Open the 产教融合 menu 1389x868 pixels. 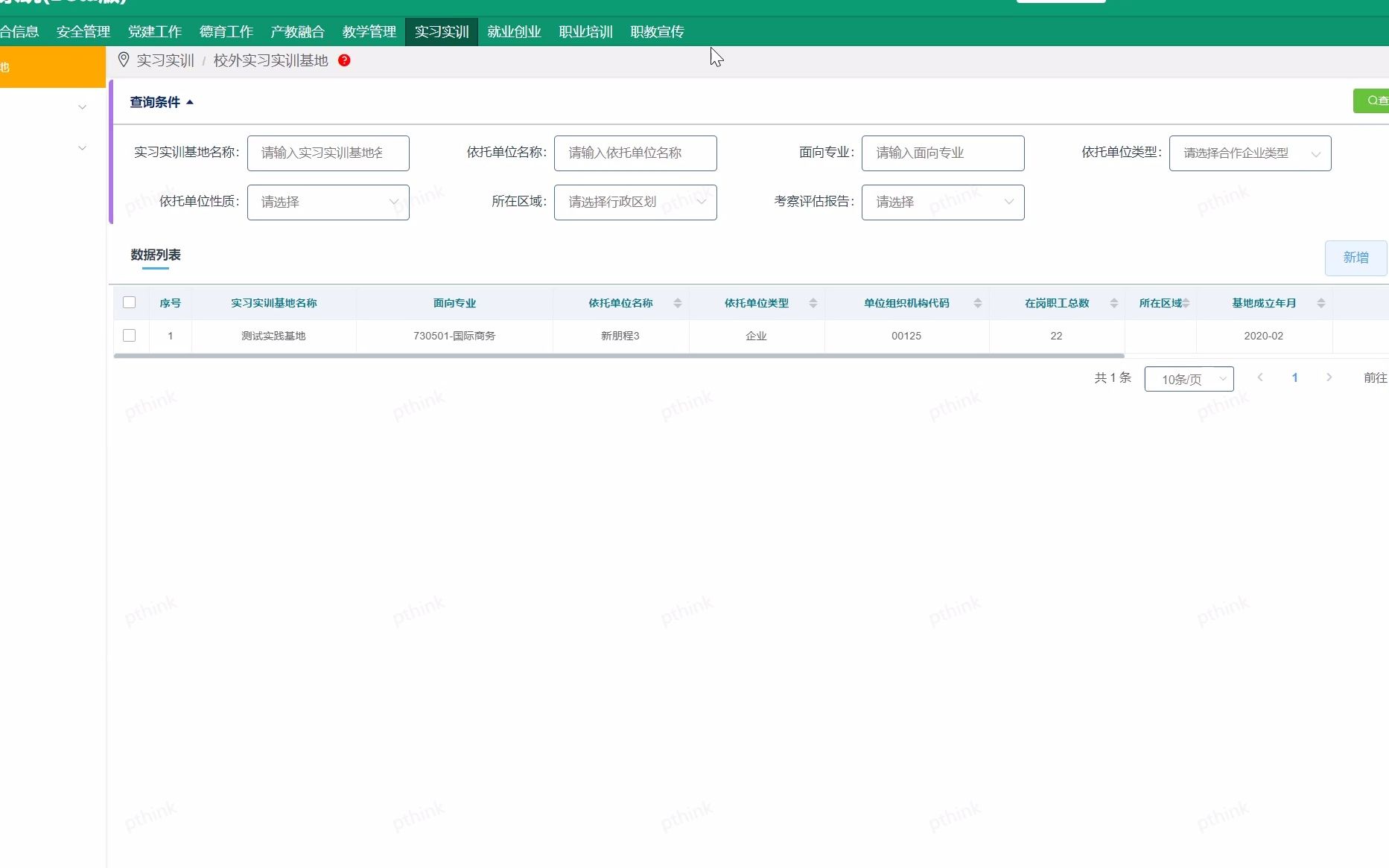pyautogui.click(x=298, y=32)
